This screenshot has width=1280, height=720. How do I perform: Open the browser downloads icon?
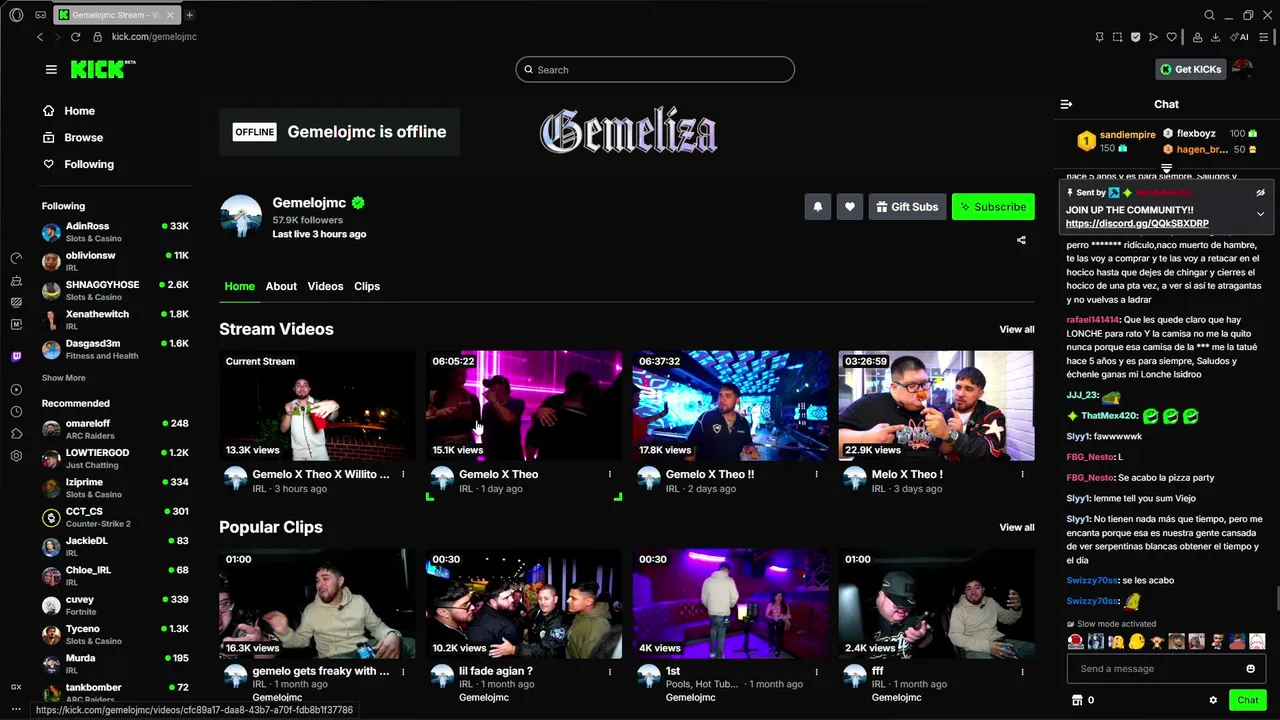[x=1215, y=37]
